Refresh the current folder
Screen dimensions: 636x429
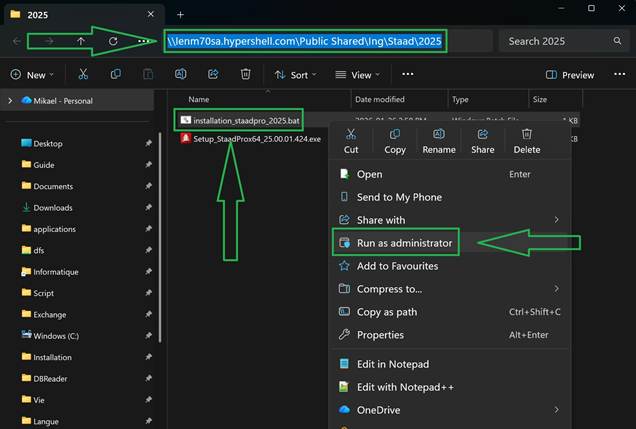(x=113, y=41)
